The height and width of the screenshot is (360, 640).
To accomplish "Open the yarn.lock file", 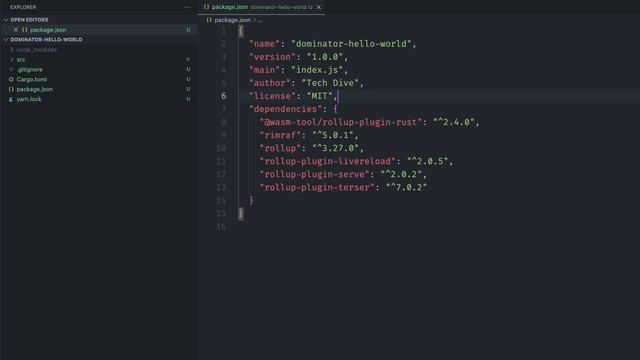I will tap(29, 99).
